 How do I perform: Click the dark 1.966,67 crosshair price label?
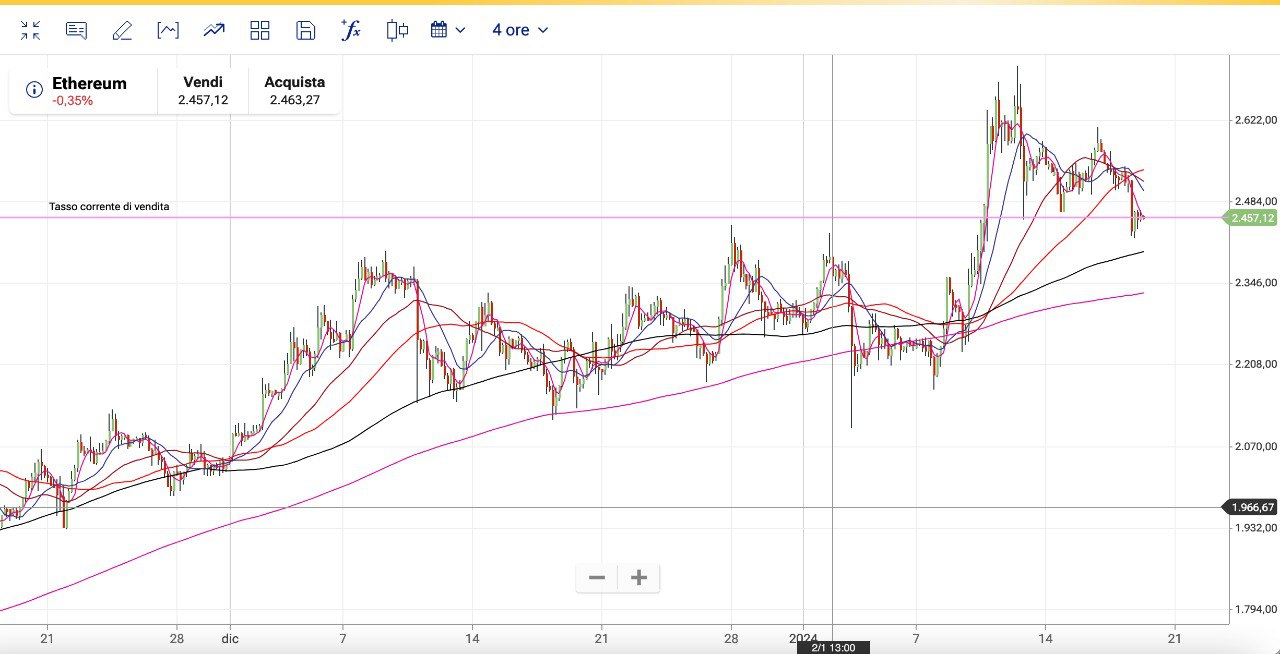(x=1251, y=507)
